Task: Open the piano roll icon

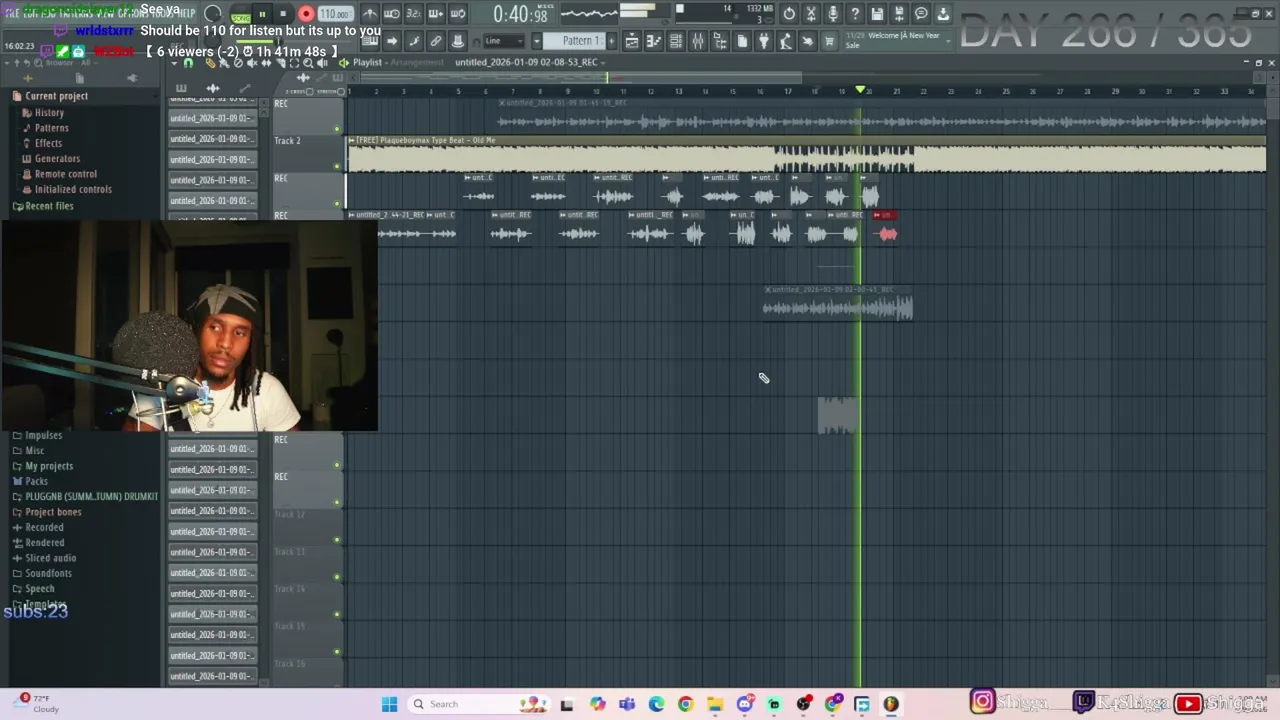Action: click(654, 41)
